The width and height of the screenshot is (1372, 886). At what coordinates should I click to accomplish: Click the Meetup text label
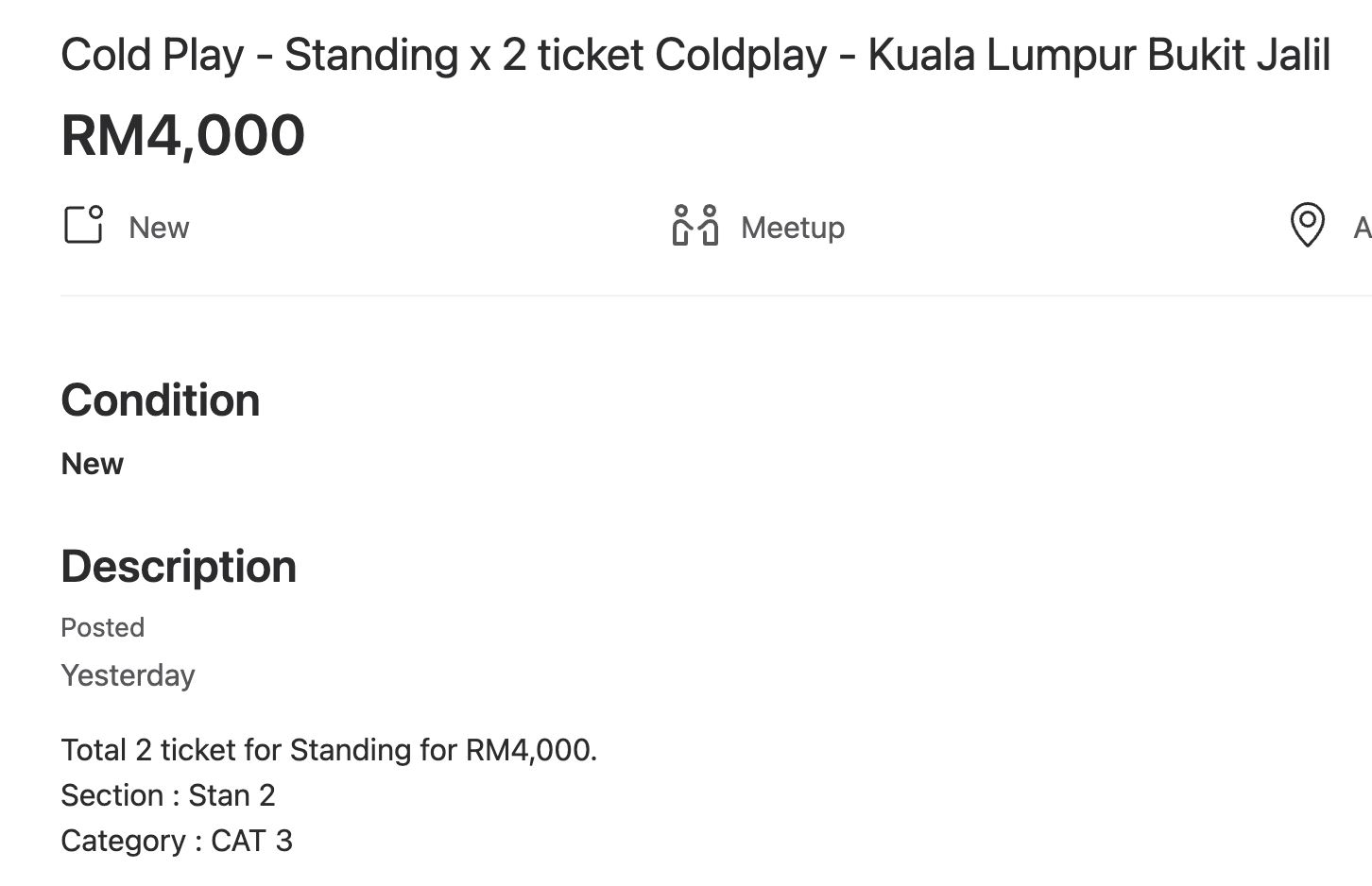pos(792,226)
